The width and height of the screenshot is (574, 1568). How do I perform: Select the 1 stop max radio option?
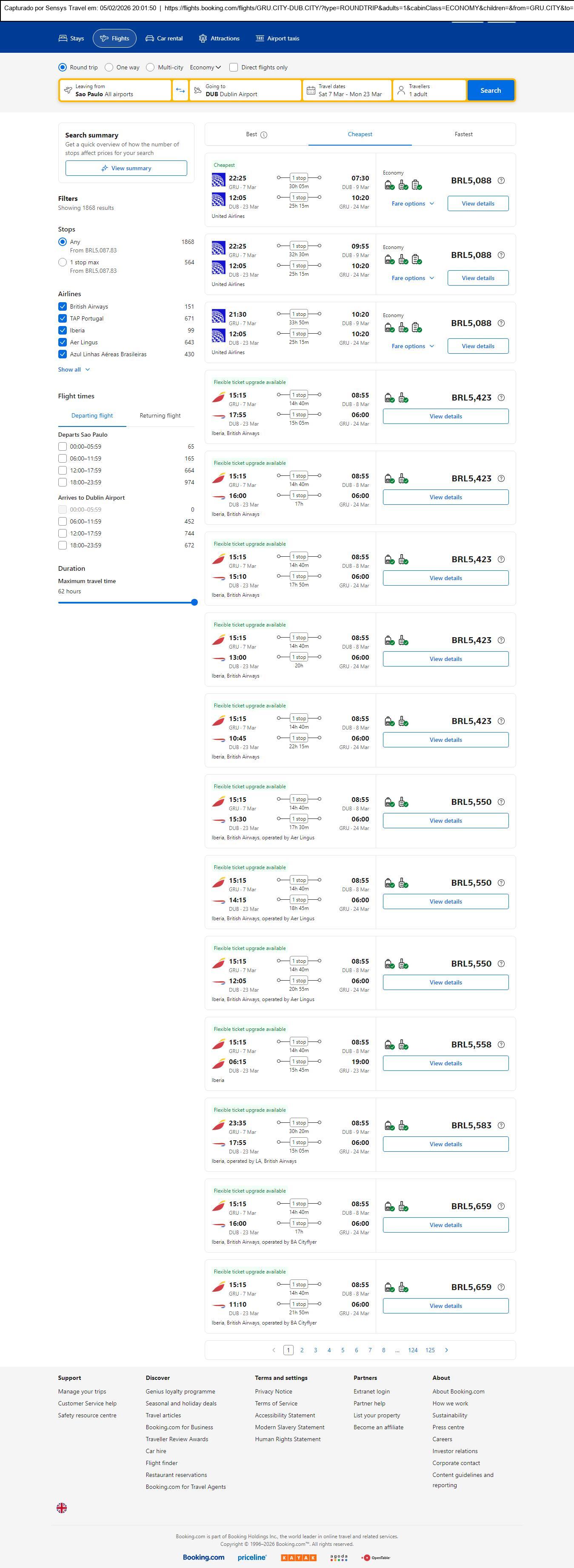pos(63,262)
